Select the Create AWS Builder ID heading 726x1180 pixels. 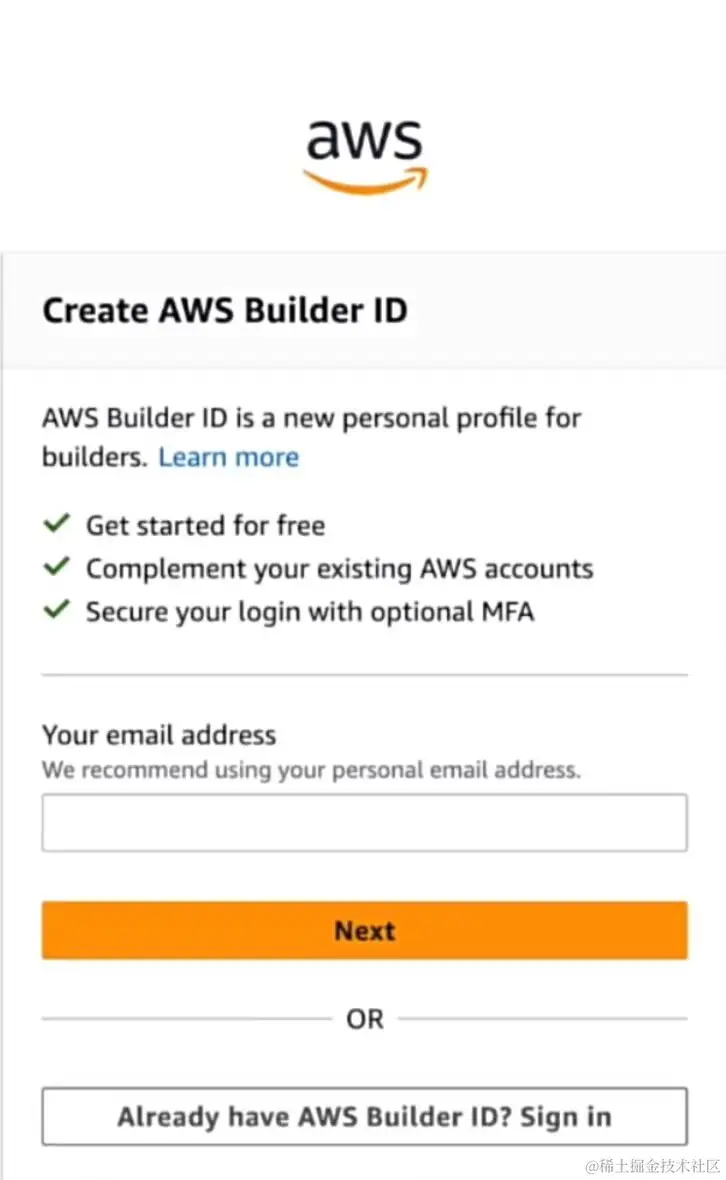[225, 311]
